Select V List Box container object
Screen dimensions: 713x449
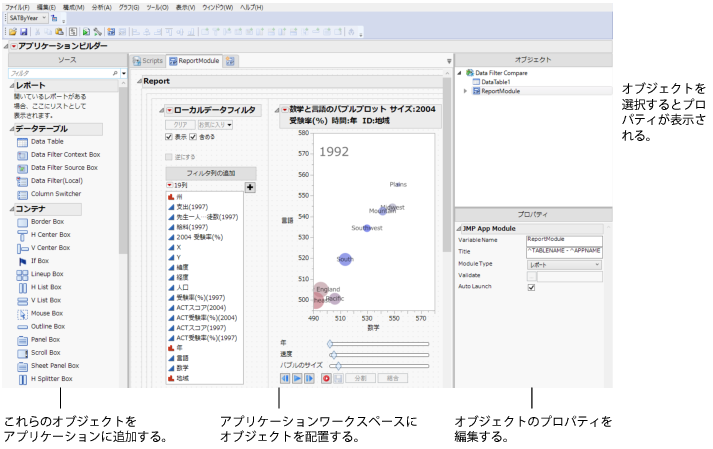tap(39, 301)
